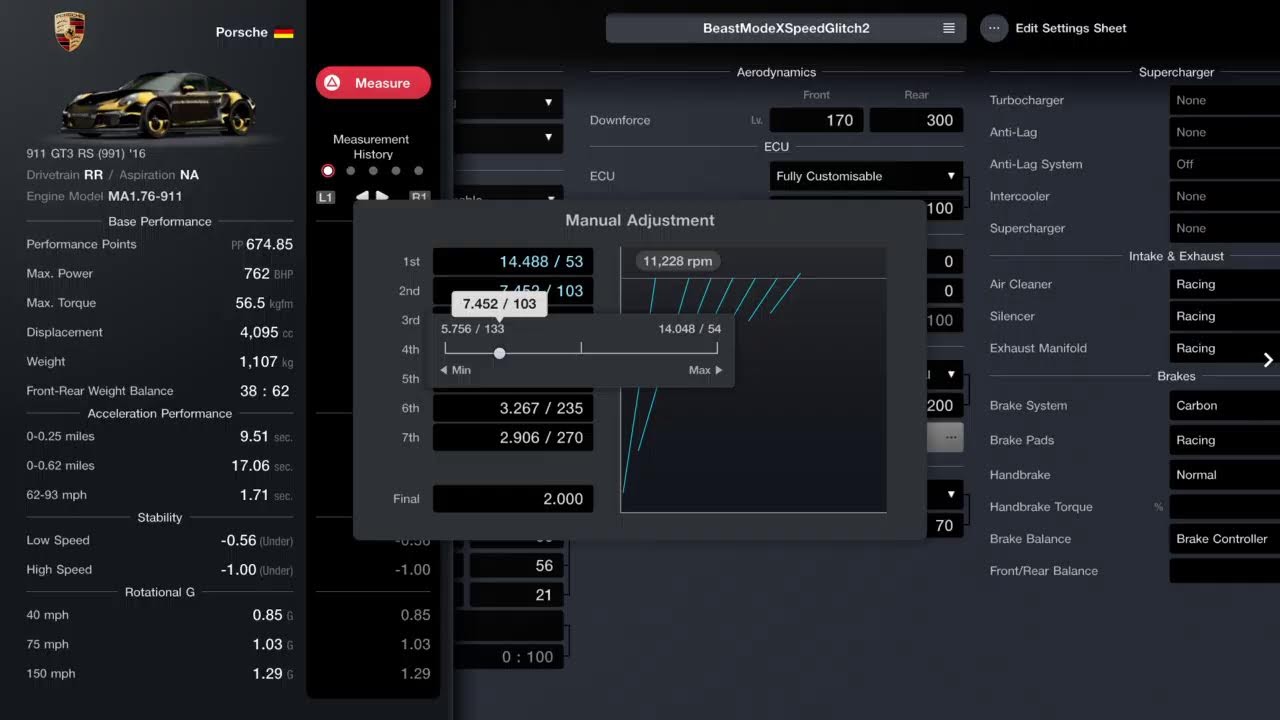Select the third measurement history dot
The height and width of the screenshot is (720, 1280).
tap(373, 171)
